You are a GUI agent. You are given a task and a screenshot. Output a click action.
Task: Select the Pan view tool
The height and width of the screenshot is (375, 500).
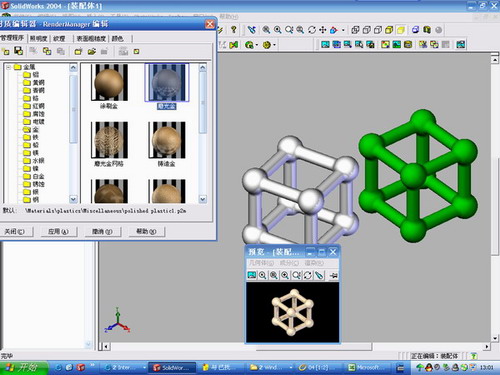(323, 30)
